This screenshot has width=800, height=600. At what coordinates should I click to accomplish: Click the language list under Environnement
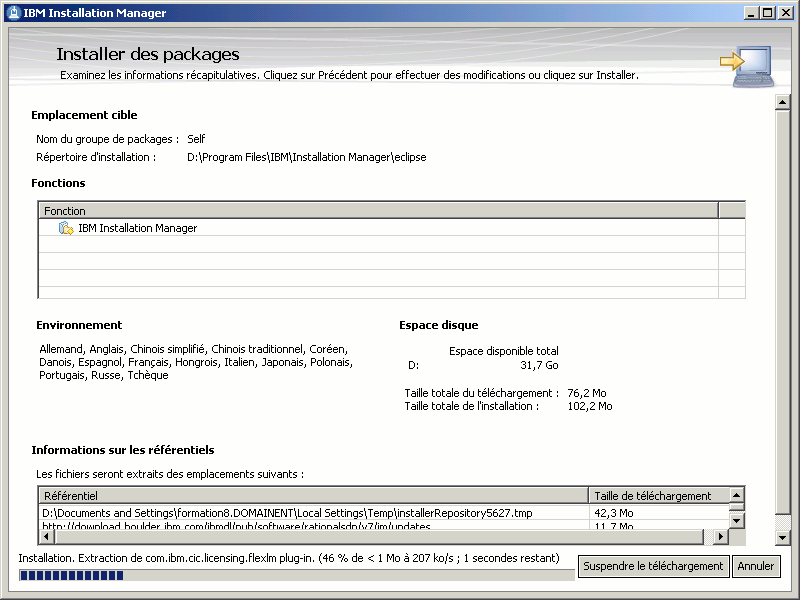(x=196, y=362)
